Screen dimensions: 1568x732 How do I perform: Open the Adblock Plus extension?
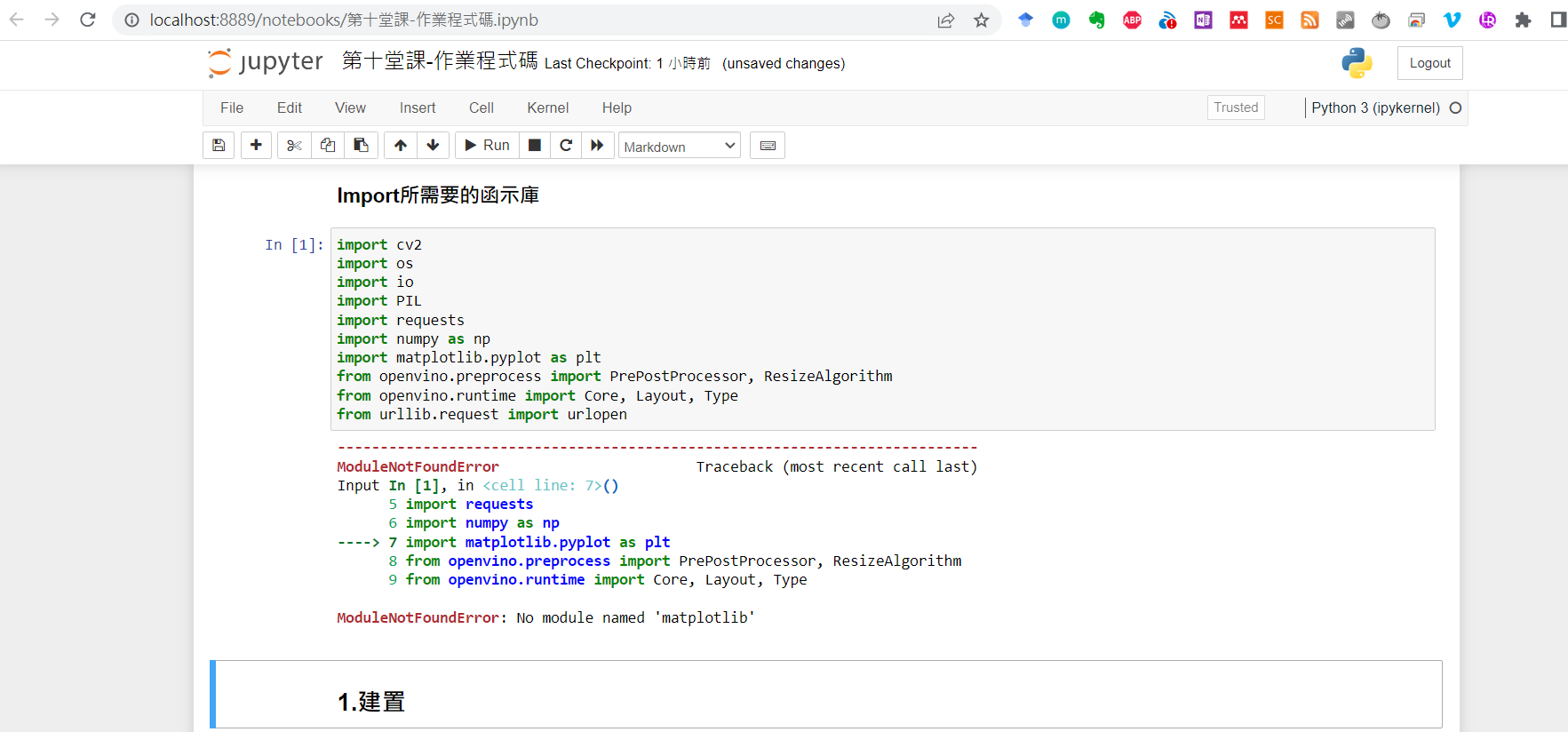(x=1132, y=20)
